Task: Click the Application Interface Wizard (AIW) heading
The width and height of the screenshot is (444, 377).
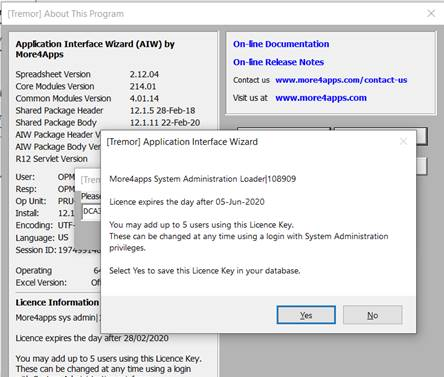Action: pos(95,49)
